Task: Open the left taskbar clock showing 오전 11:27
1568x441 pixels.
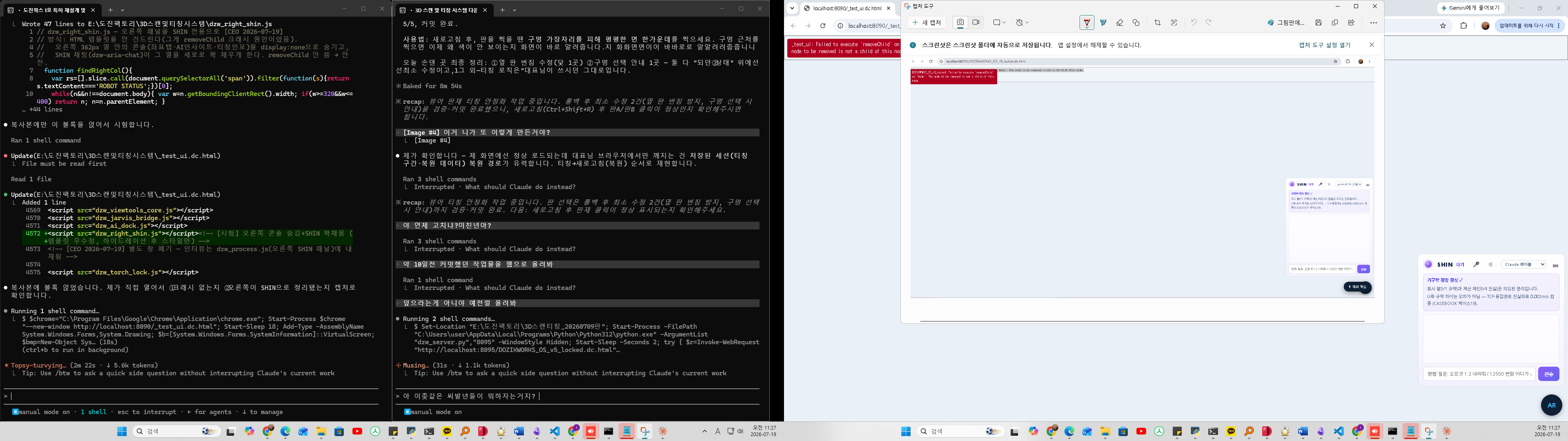Action: point(764,431)
